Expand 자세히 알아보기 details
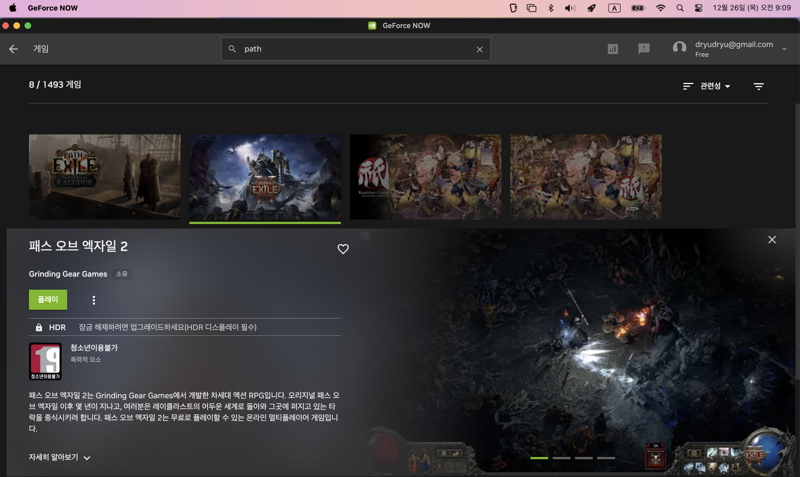The height and width of the screenshot is (477, 800). coord(59,458)
